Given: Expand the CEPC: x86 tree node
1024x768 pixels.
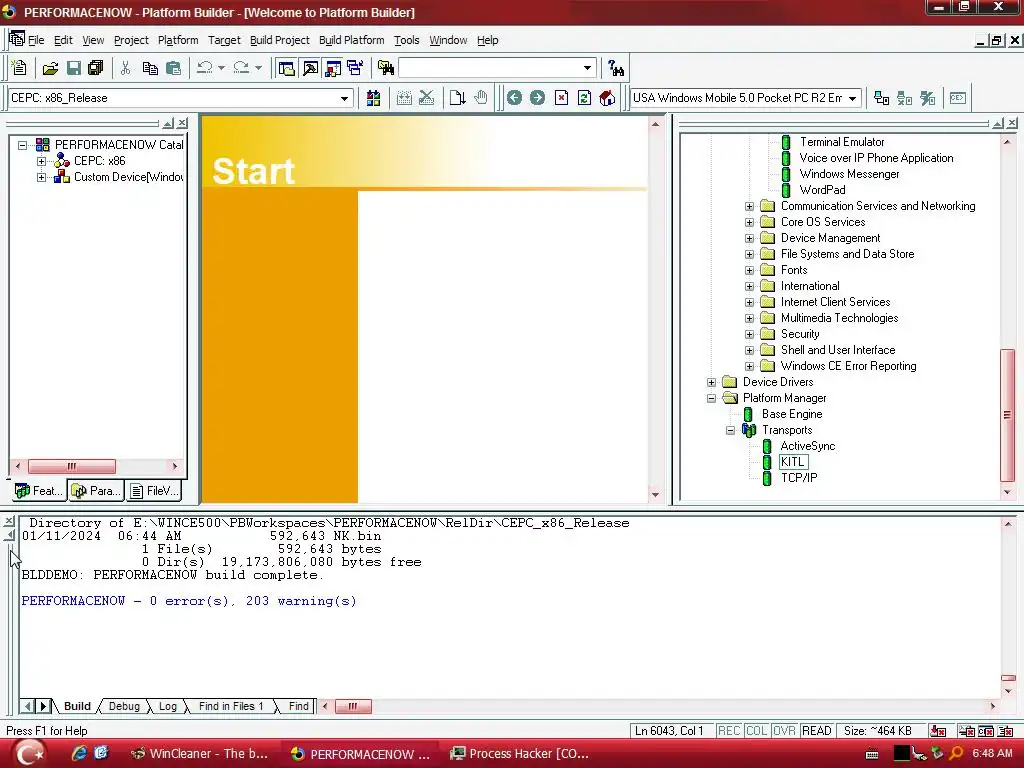Looking at the screenshot, I should [x=41, y=161].
